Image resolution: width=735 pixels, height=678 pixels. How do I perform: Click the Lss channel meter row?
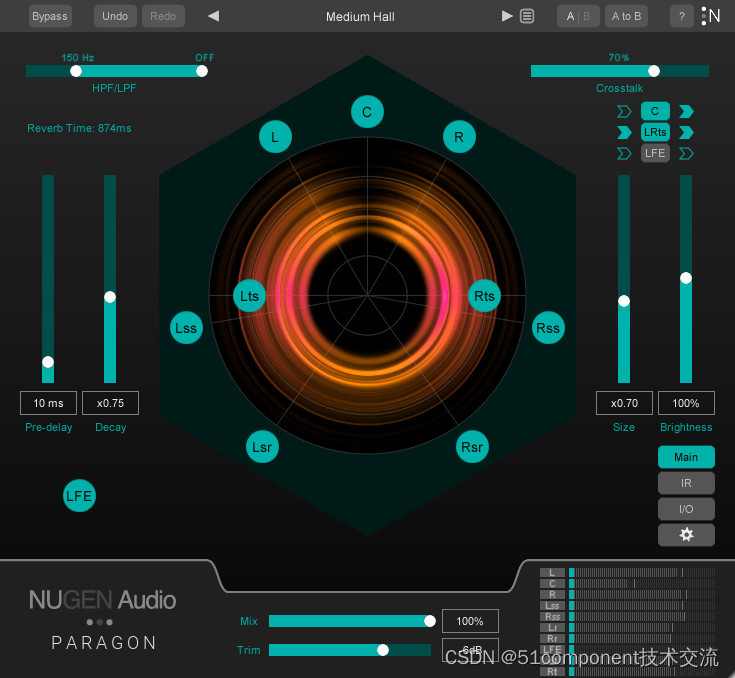(628, 605)
